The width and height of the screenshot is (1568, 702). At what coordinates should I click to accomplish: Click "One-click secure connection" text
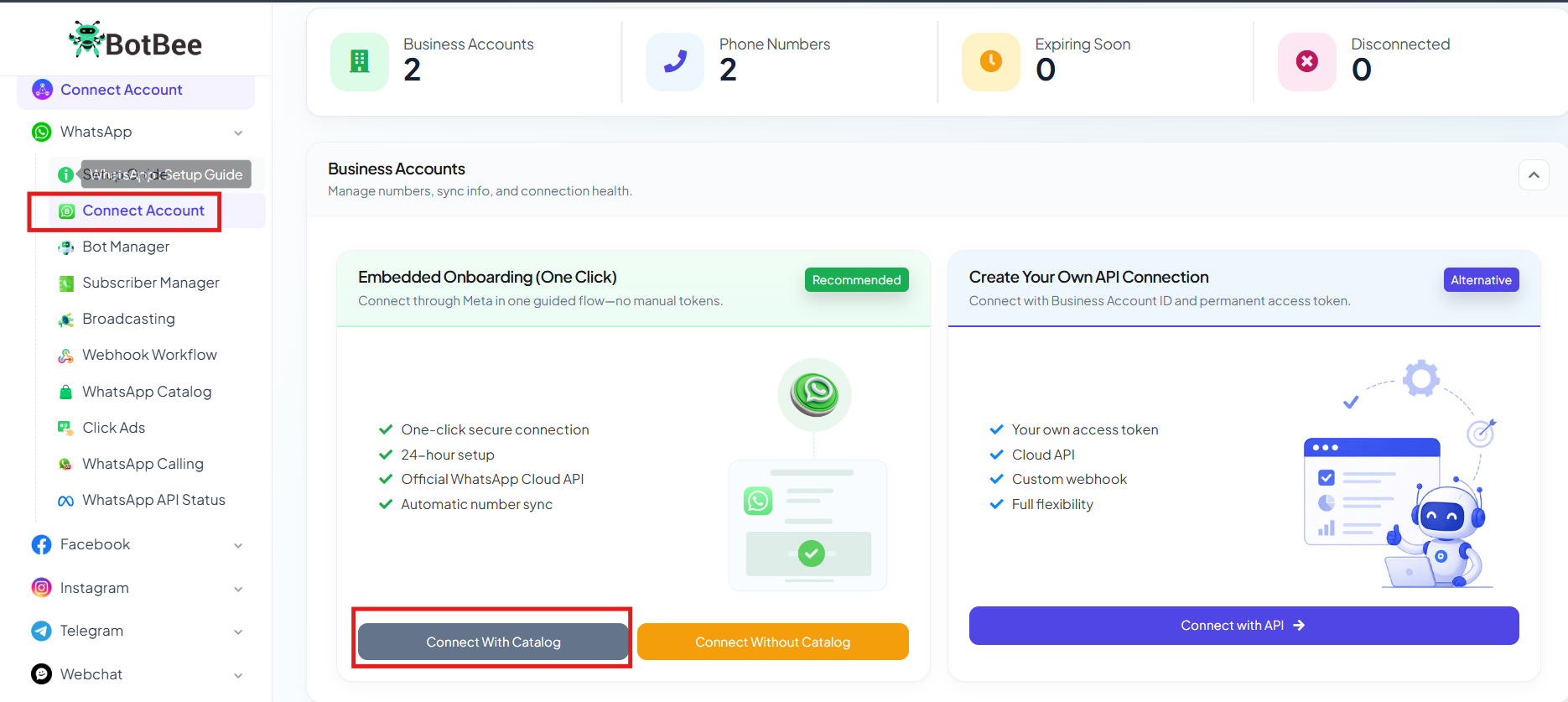tap(495, 429)
